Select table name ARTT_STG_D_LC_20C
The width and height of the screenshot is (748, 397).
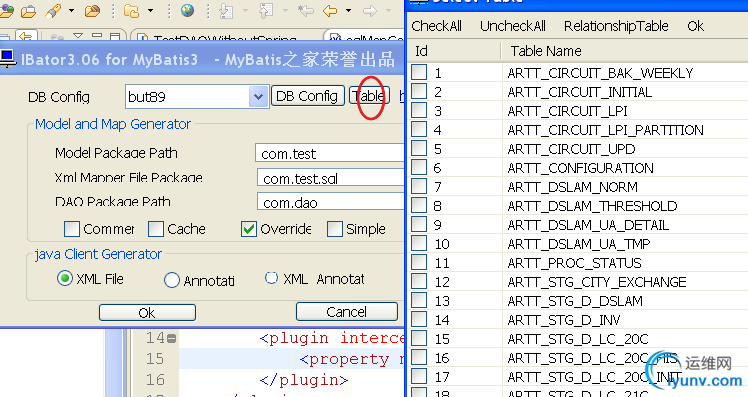point(578,339)
